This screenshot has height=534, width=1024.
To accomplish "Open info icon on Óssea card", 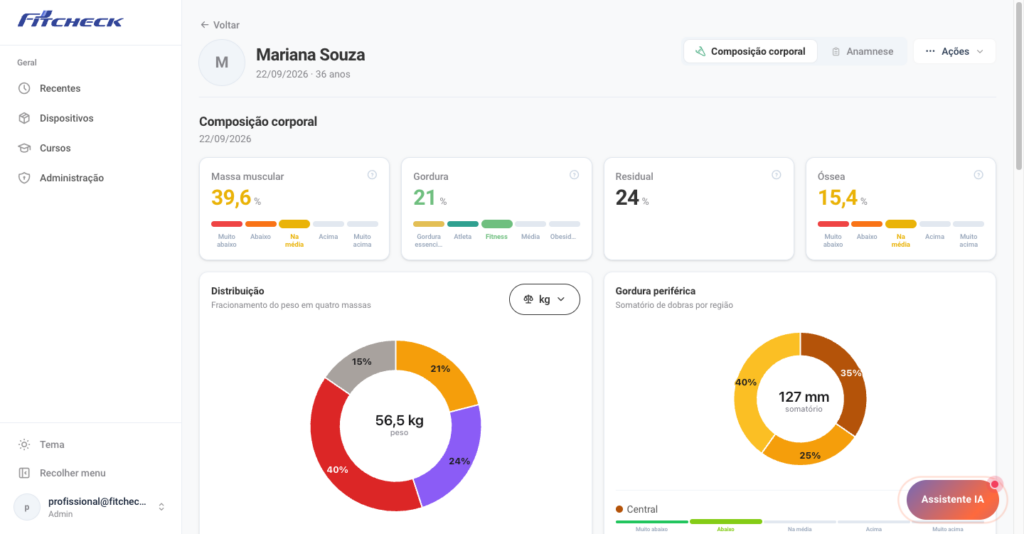I will pos(978,175).
